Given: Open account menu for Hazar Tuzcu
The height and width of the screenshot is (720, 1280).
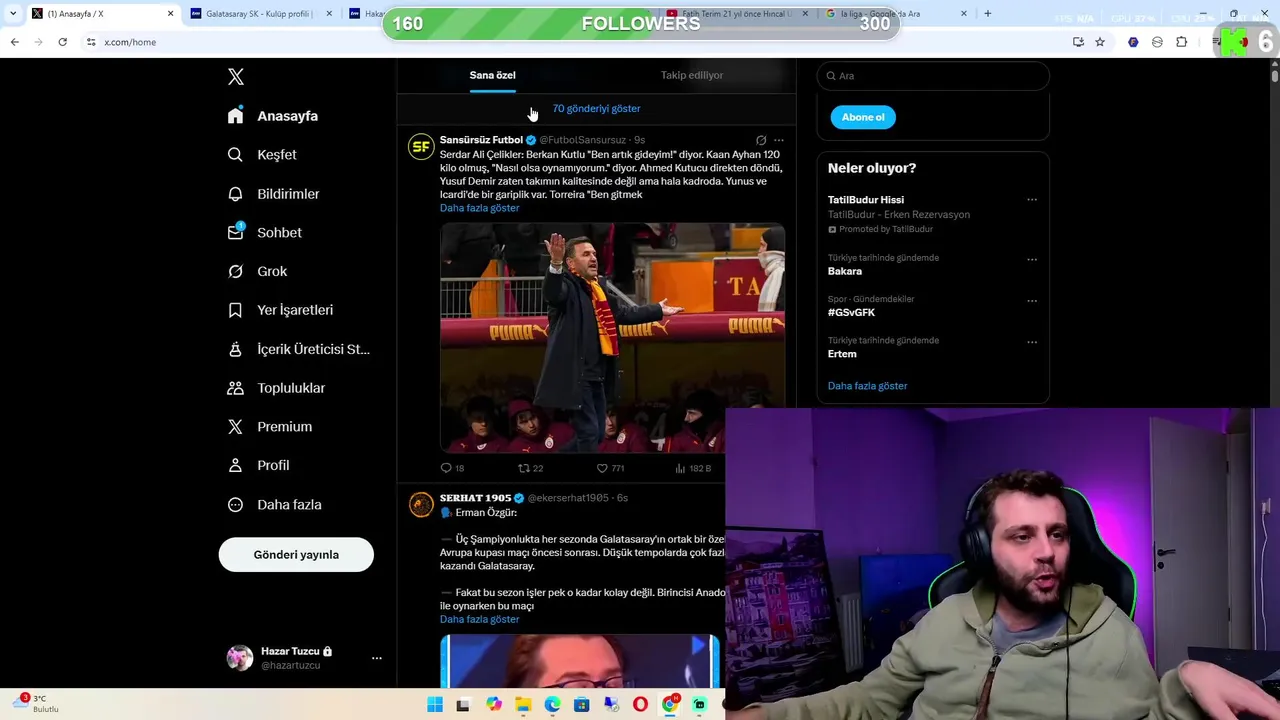Looking at the screenshot, I should click(x=377, y=658).
